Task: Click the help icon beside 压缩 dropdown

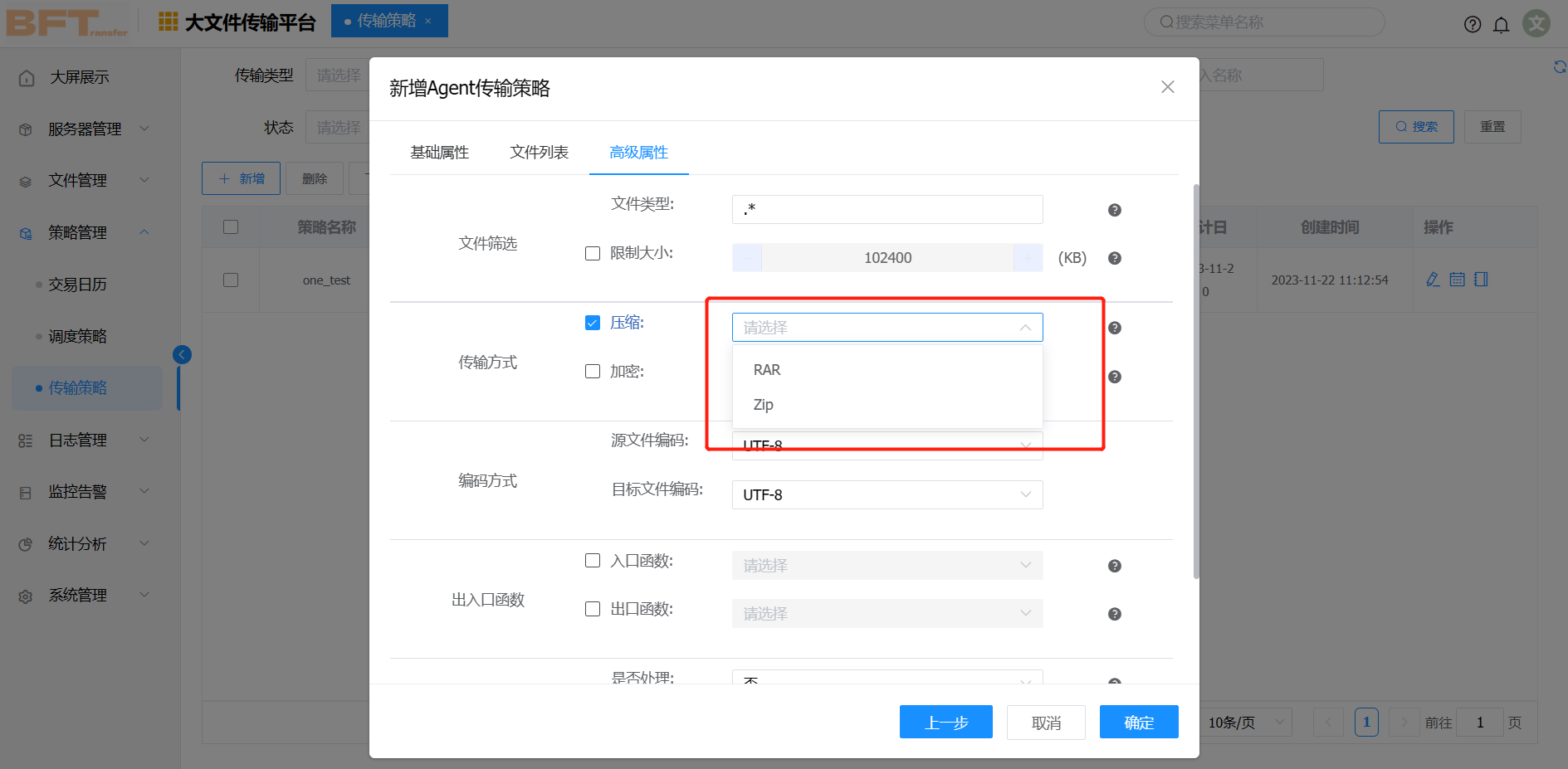Action: pos(1114,328)
